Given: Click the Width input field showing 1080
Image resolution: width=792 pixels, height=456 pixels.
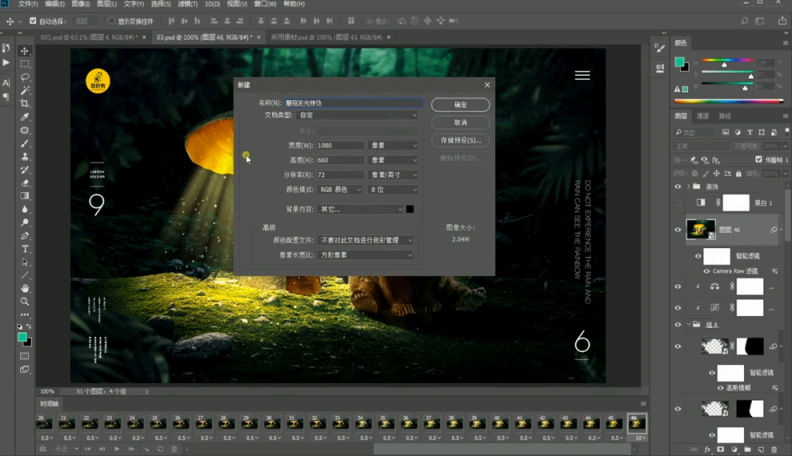Looking at the screenshot, I should 342,145.
